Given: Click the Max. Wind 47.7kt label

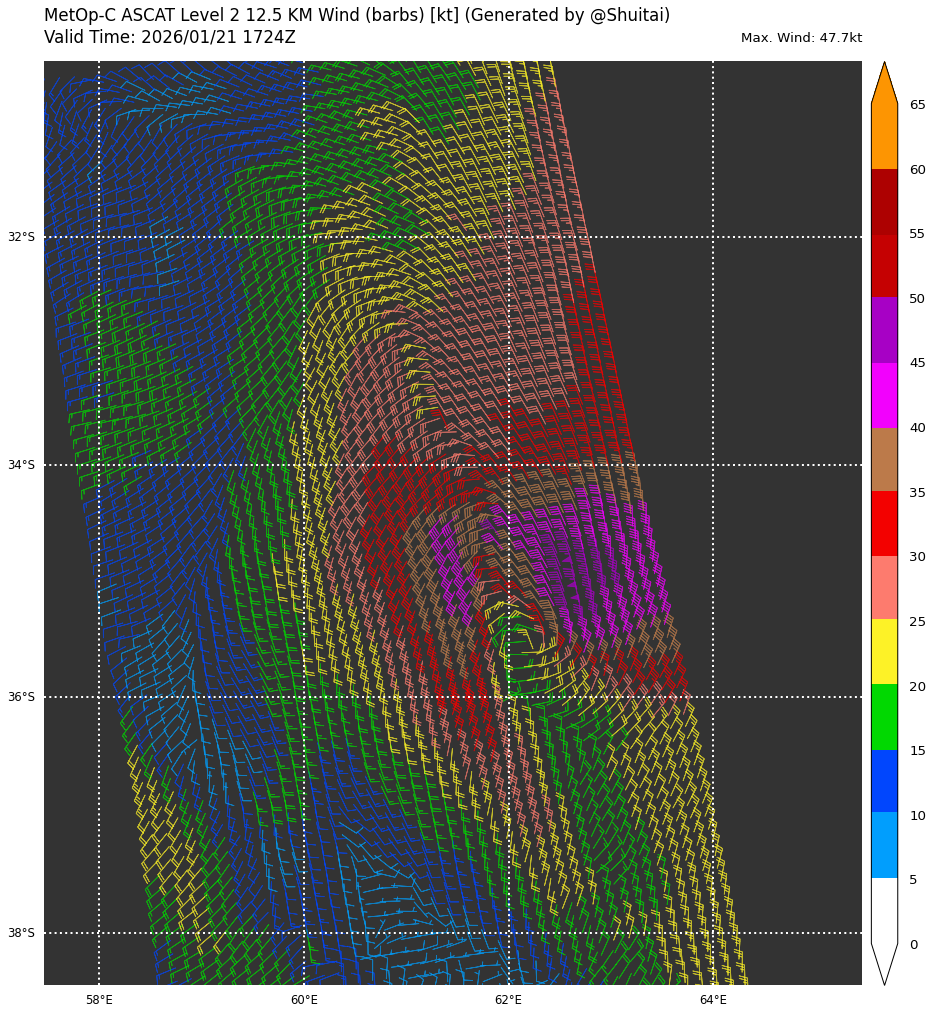Looking at the screenshot, I should tap(801, 38).
